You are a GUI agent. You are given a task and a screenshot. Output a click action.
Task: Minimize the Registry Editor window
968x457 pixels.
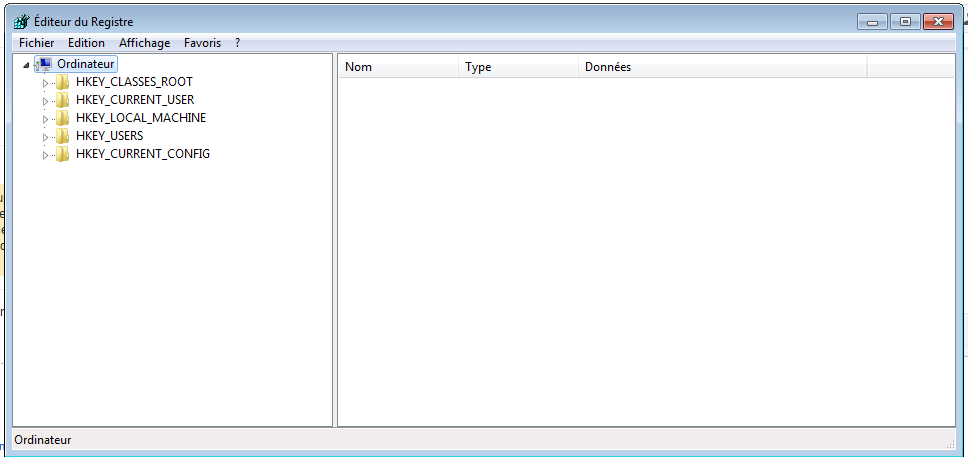click(873, 22)
